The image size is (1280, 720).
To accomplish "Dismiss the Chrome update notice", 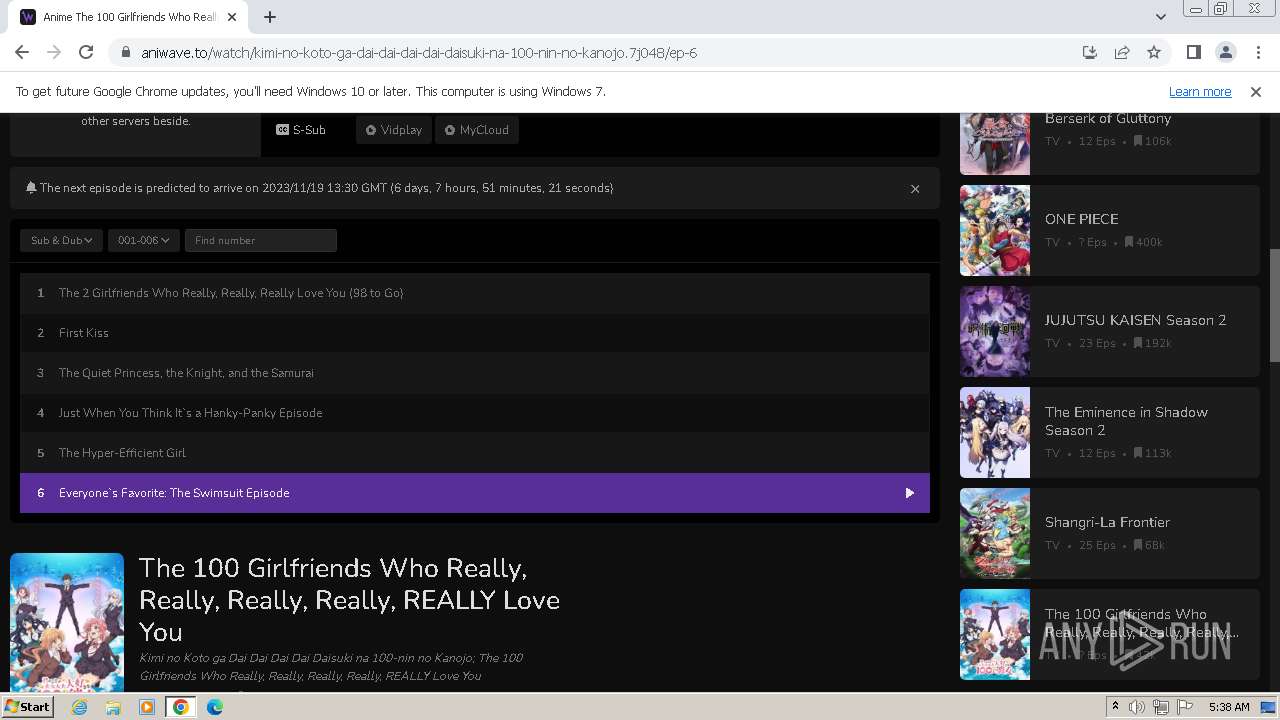I will click(x=1256, y=91).
